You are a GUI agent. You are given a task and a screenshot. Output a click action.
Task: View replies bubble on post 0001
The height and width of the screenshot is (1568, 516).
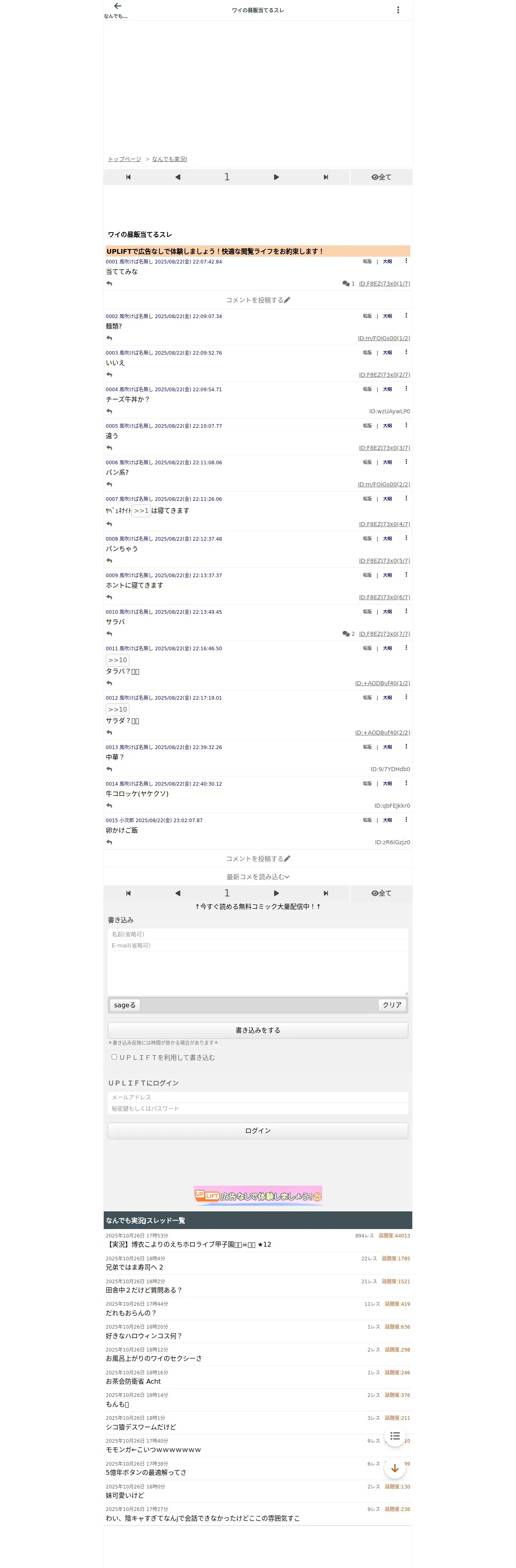348,283
